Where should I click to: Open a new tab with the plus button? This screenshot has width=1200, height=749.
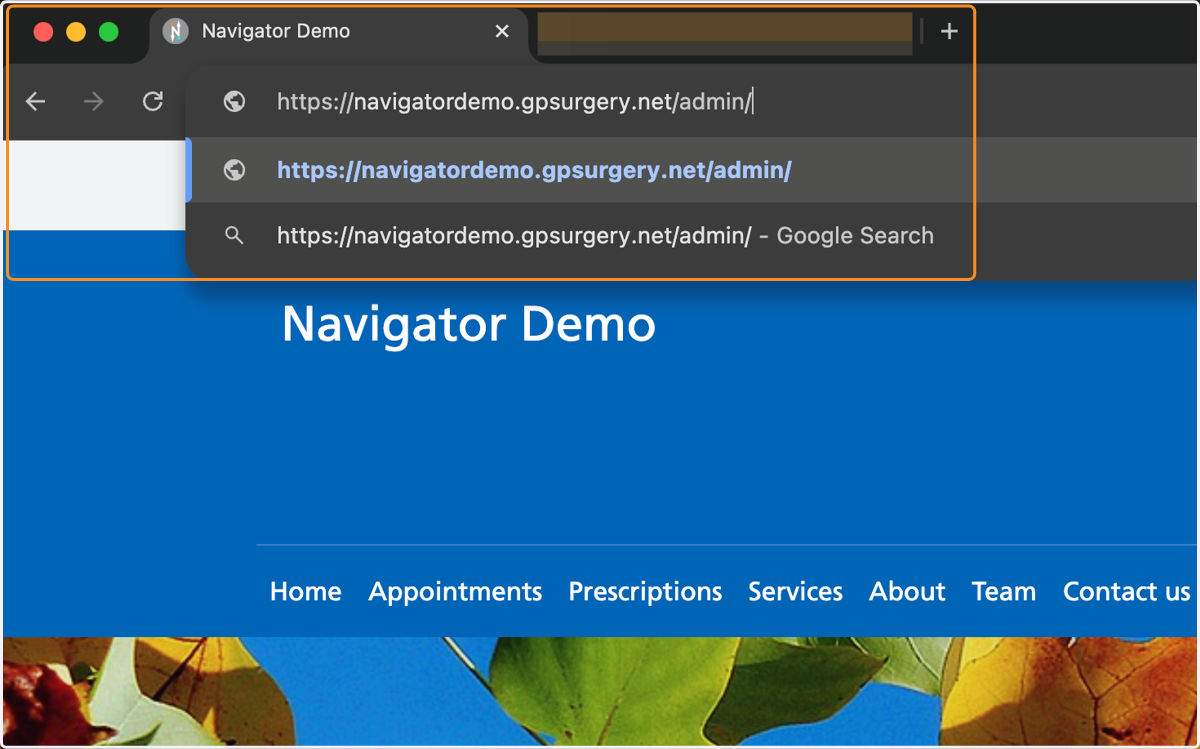point(949,32)
